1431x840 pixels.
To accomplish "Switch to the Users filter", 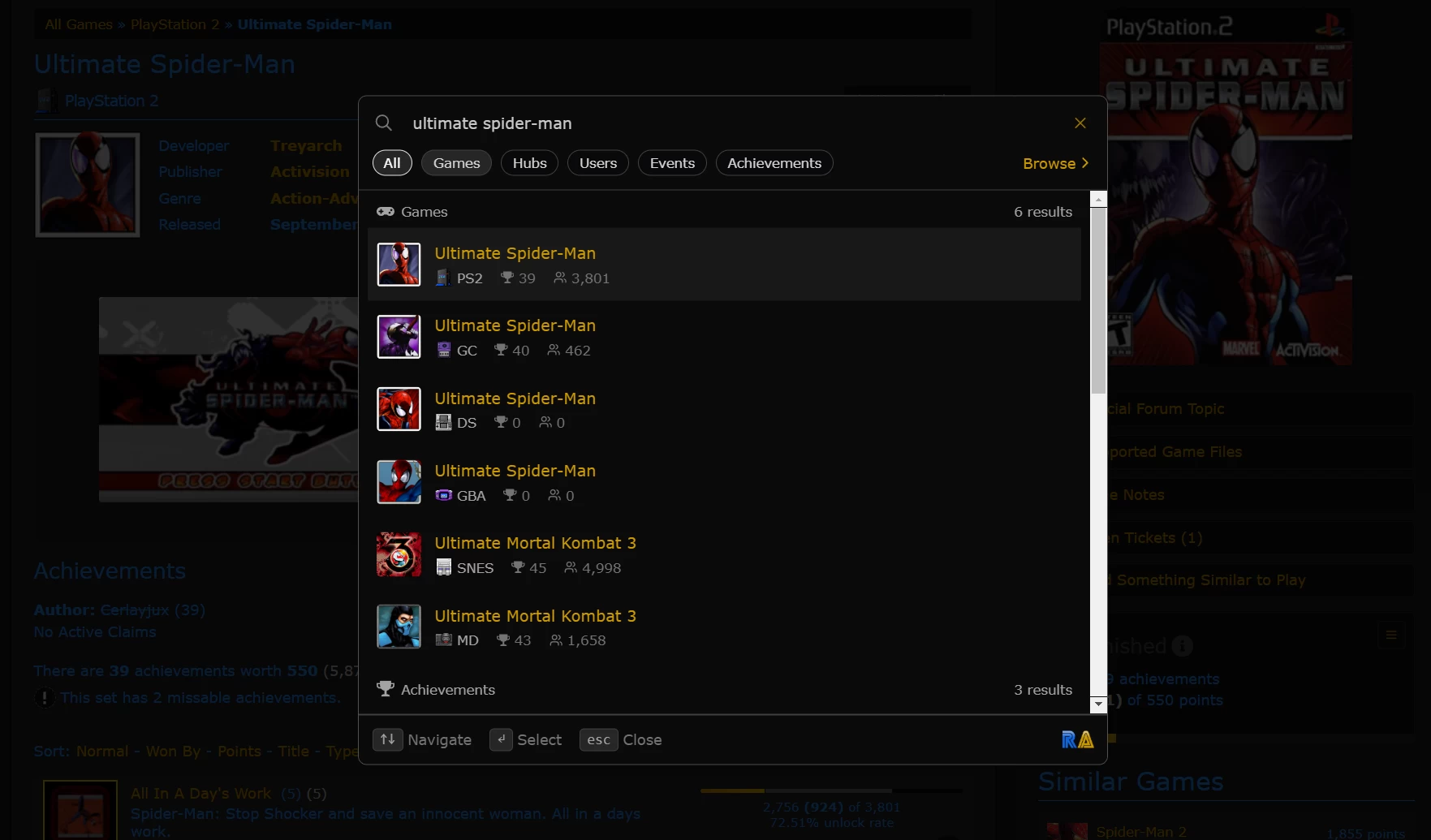I will 597,163.
